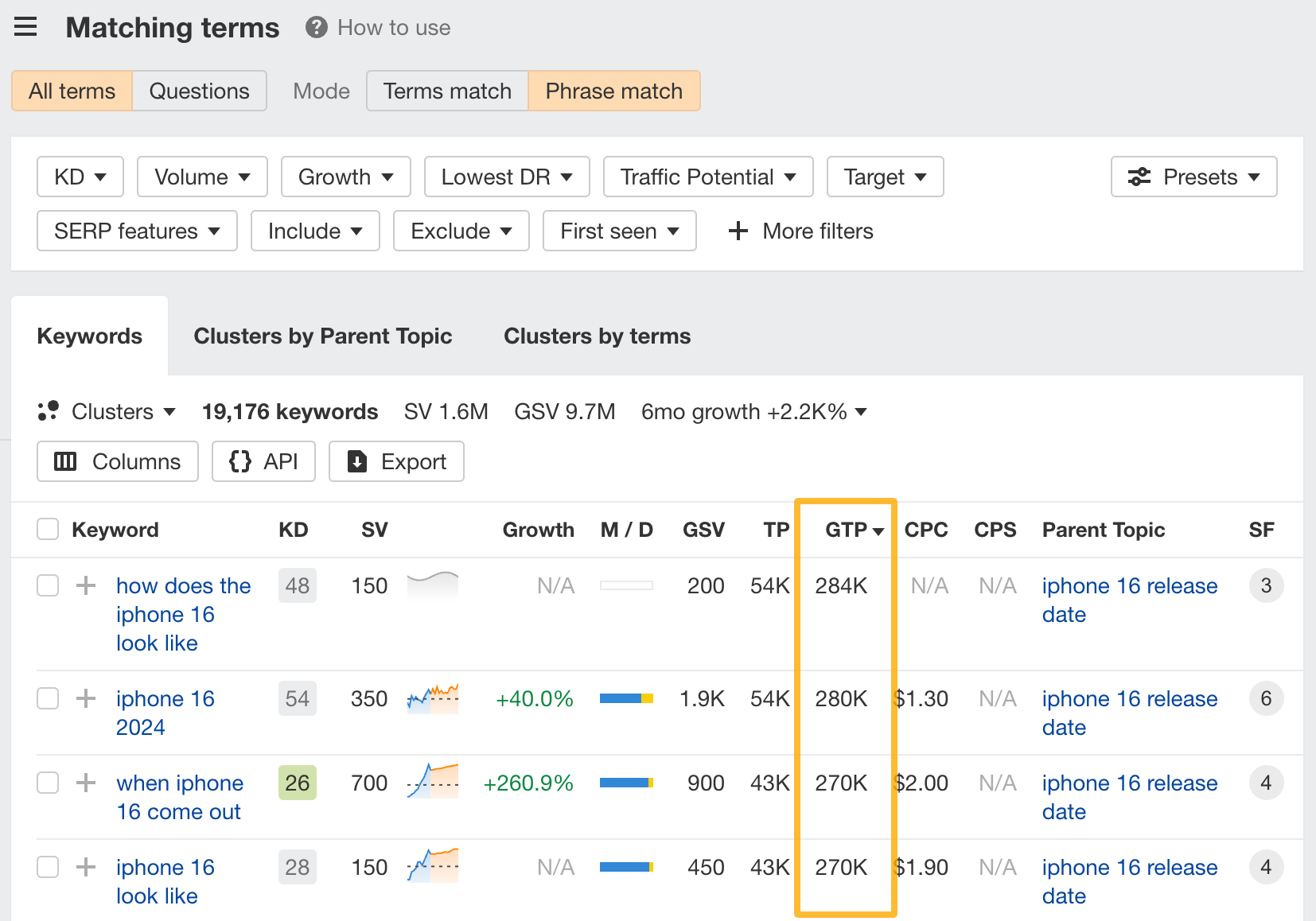
Task: Switch to Clusters by Parent Topic tab
Action: coord(323,336)
